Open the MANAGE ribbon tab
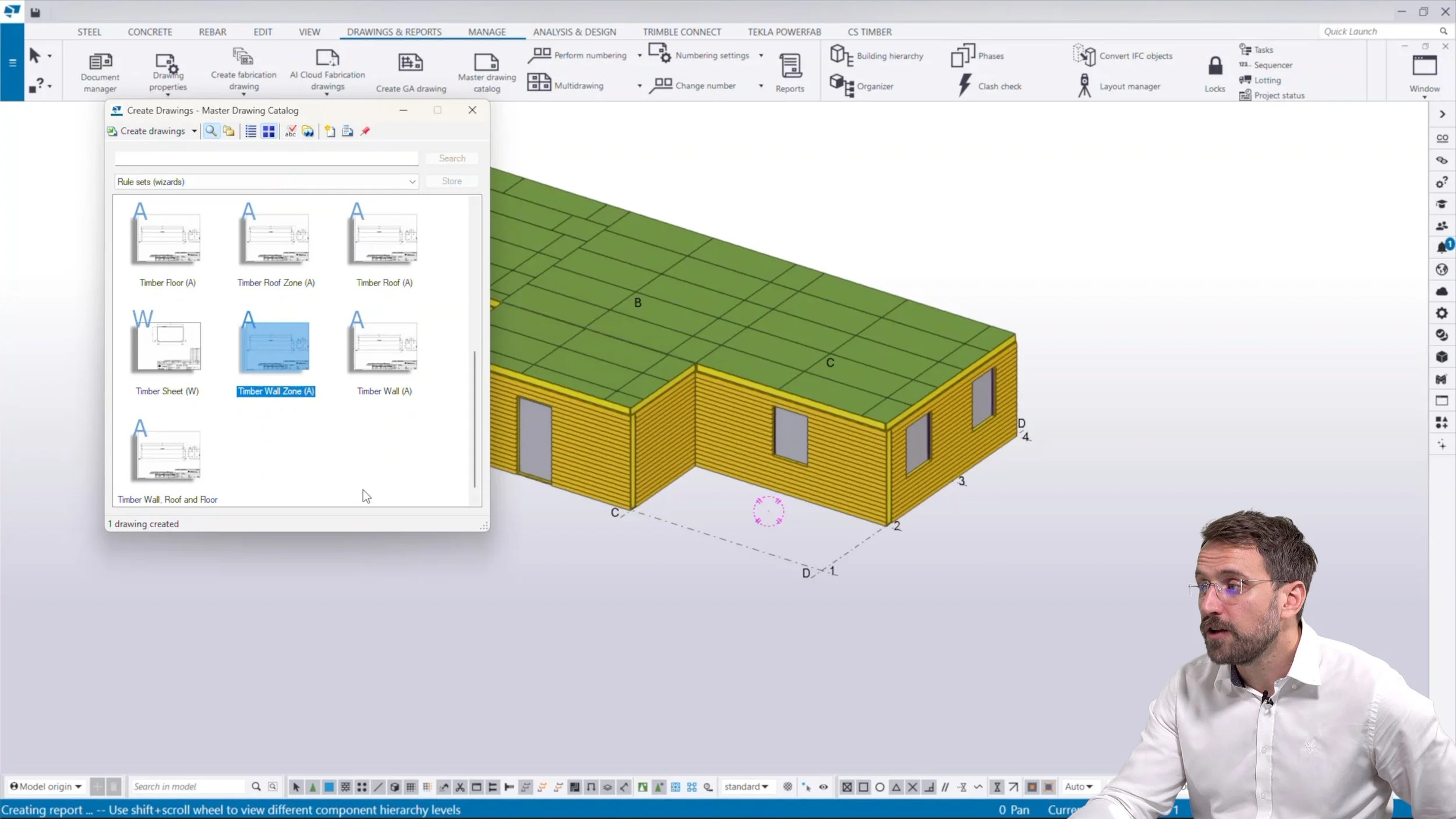The width and height of the screenshot is (1456, 819). point(487,32)
